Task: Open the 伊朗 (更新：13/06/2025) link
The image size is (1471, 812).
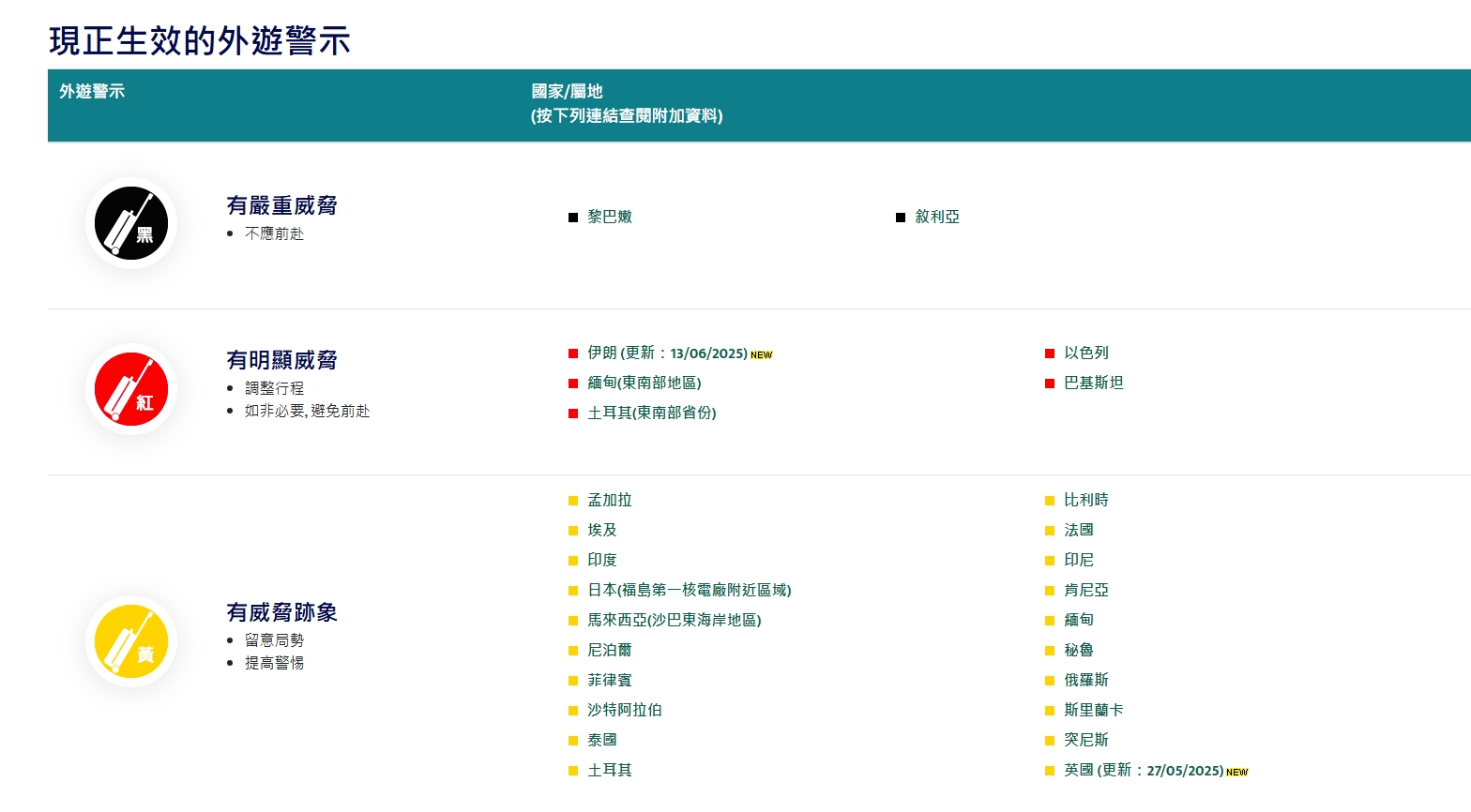Action: pyautogui.click(x=667, y=353)
